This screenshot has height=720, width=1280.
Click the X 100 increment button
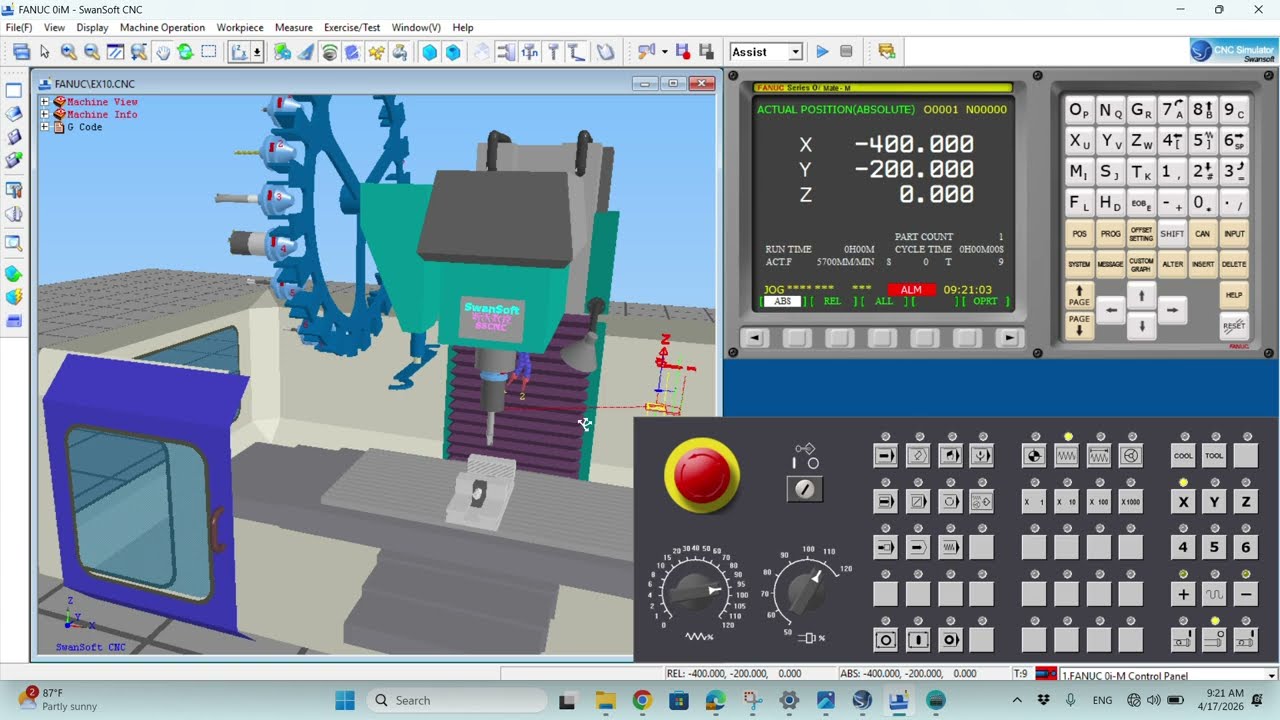1099,501
